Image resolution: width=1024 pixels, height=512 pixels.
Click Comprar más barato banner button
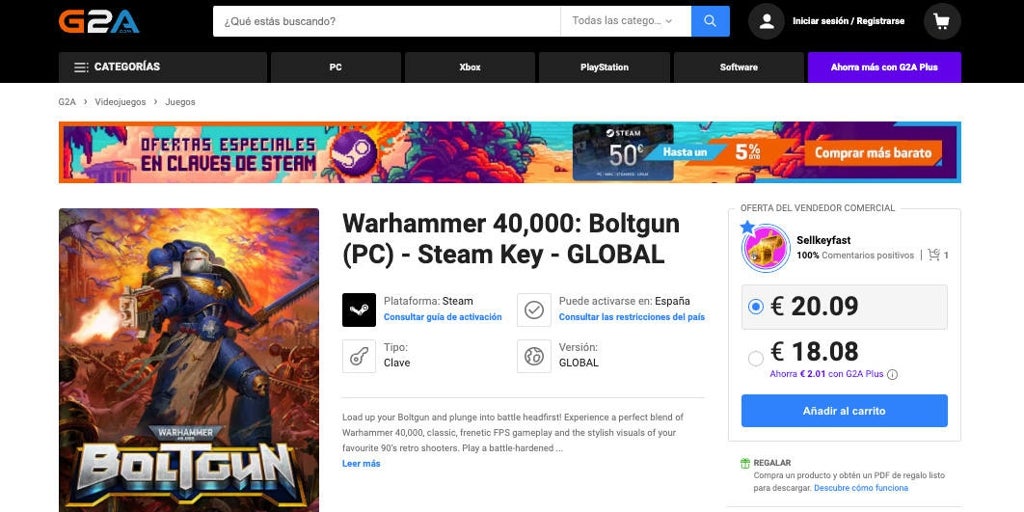point(873,153)
